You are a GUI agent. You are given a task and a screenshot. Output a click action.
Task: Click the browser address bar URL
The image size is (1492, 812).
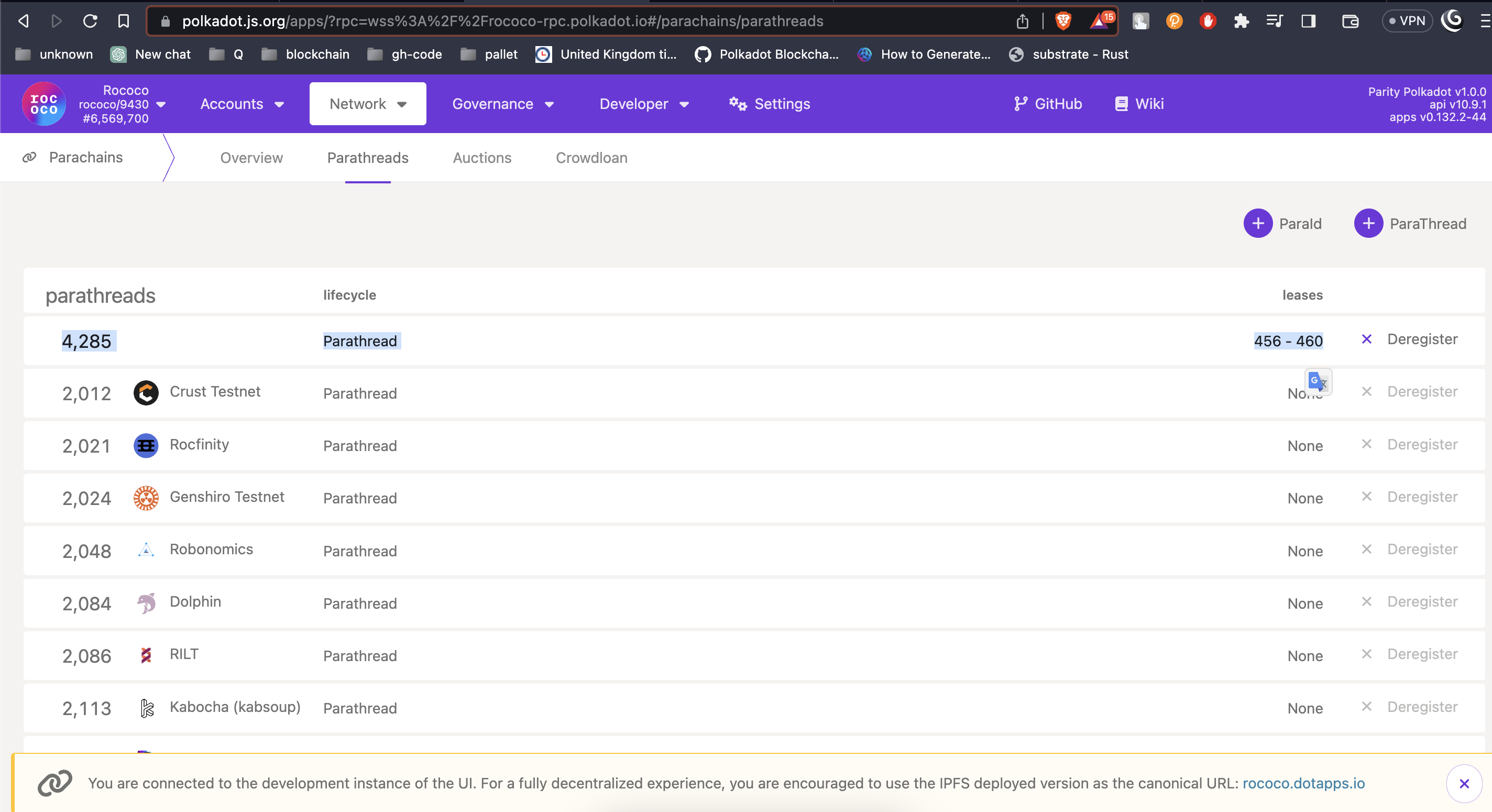point(503,21)
